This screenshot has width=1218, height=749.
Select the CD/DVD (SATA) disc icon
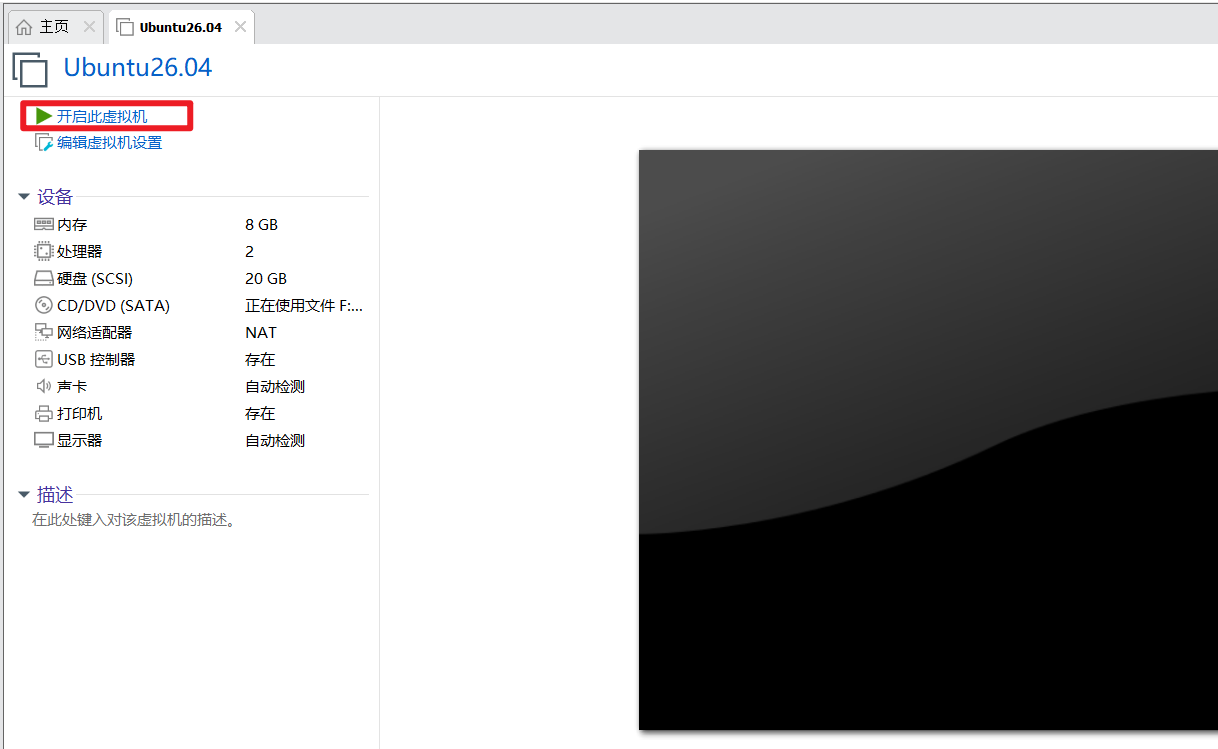[x=43, y=305]
